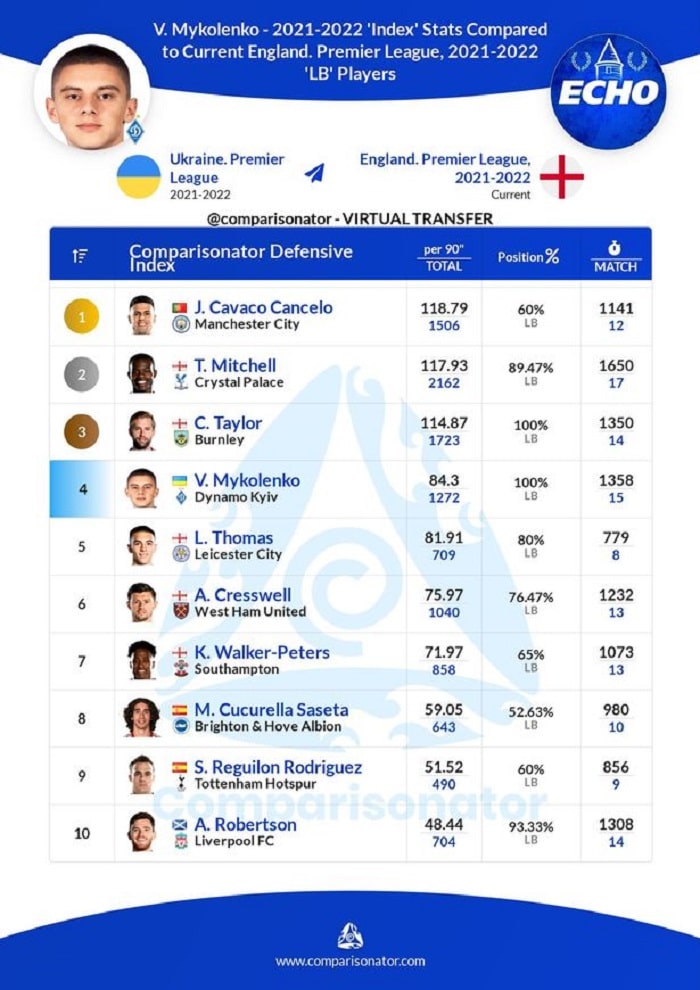Click the silver rank 2 medal

pyautogui.click(x=82, y=375)
